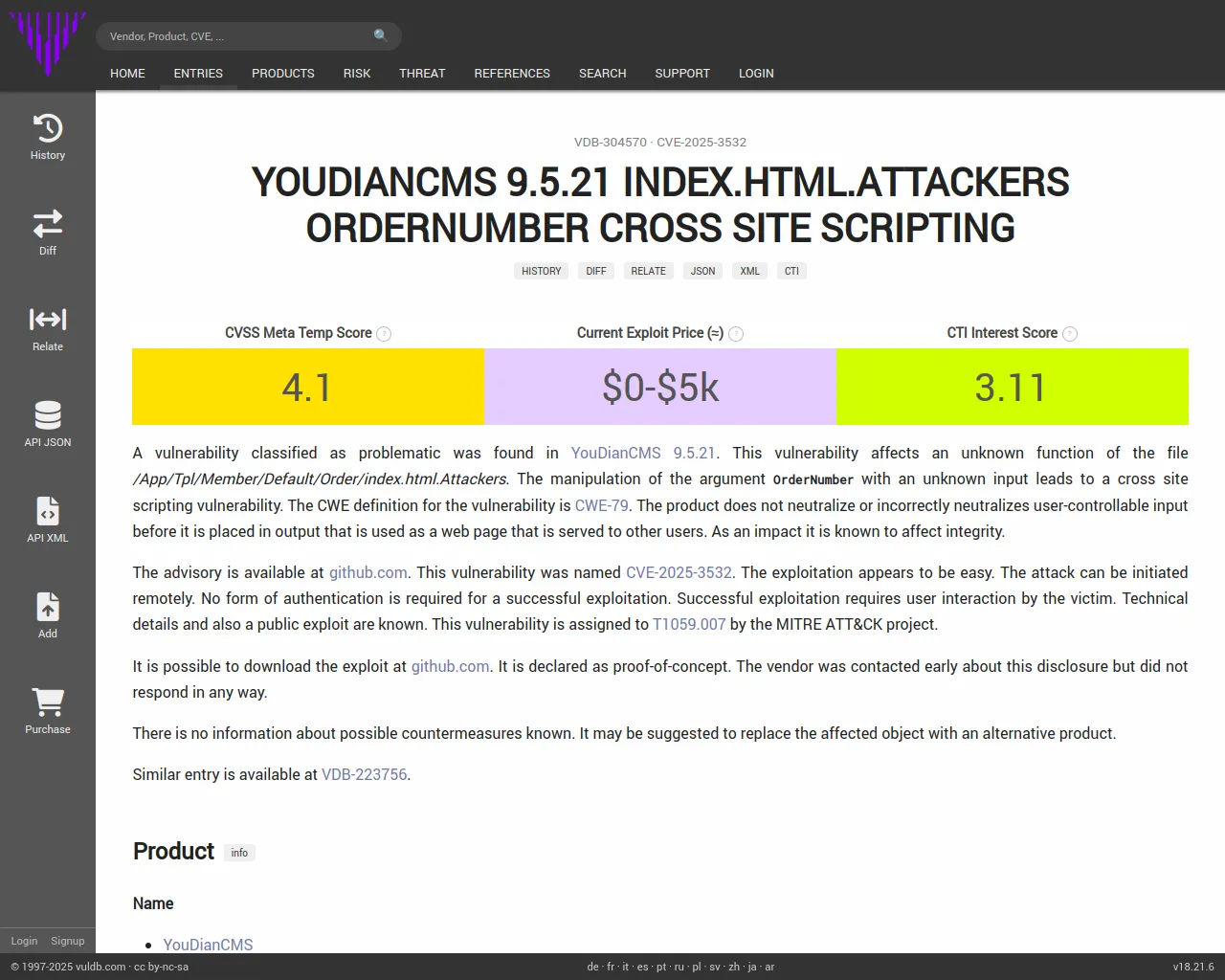Click the v18.21.6 version text
Image resolution: width=1225 pixels, height=980 pixels.
point(1193,967)
